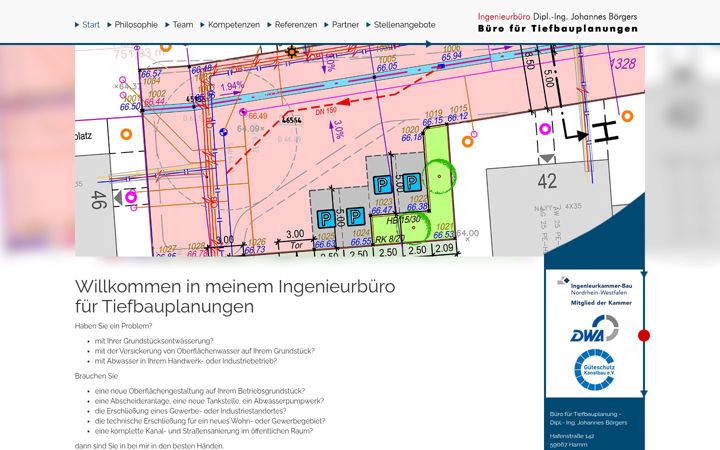Click the bullet mentioning 'Abscheideranlage'

(209, 401)
